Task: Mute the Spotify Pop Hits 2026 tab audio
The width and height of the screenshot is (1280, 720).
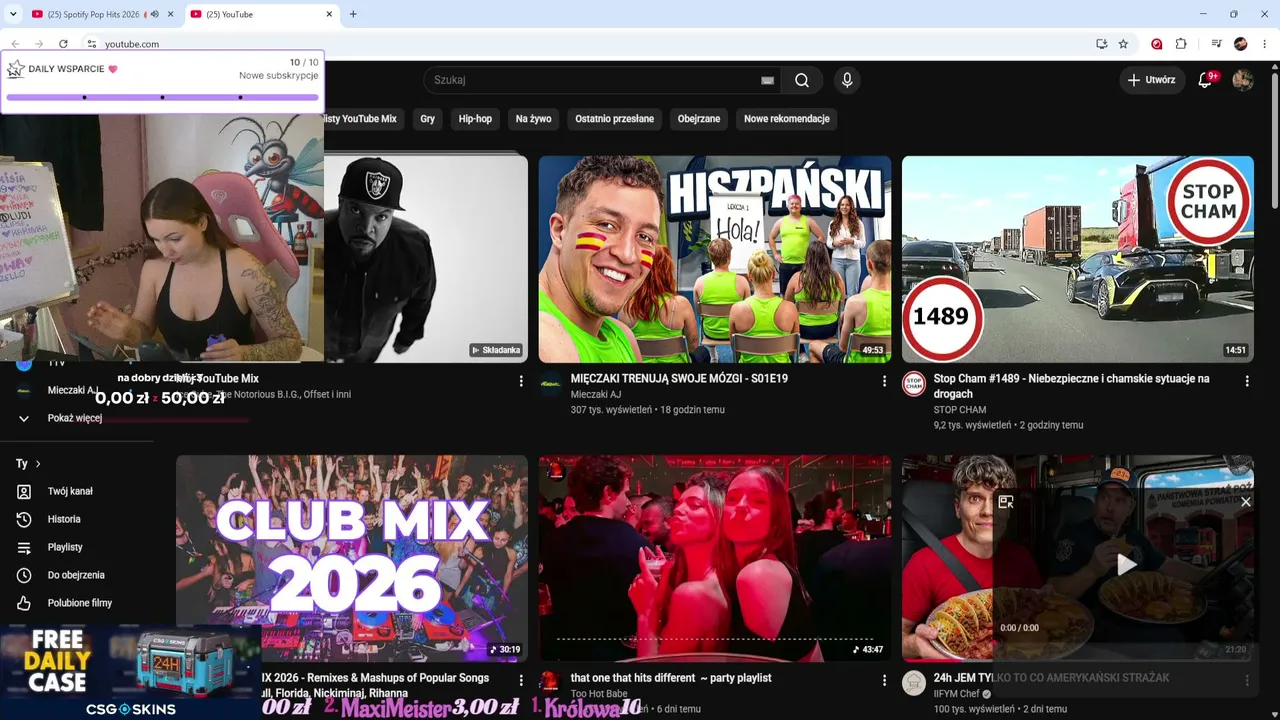Action: coord(154,14)
